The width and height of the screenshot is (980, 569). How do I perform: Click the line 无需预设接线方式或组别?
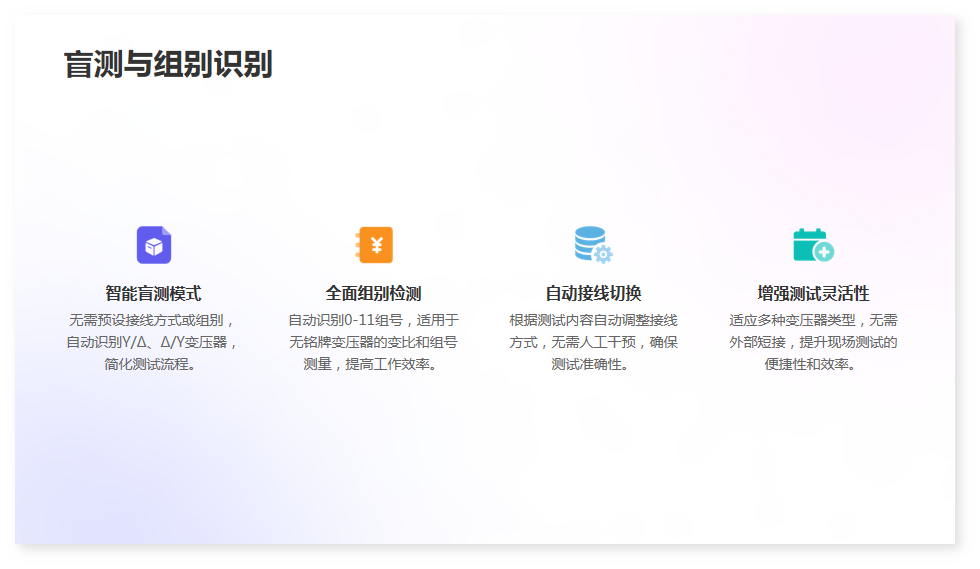153,321
